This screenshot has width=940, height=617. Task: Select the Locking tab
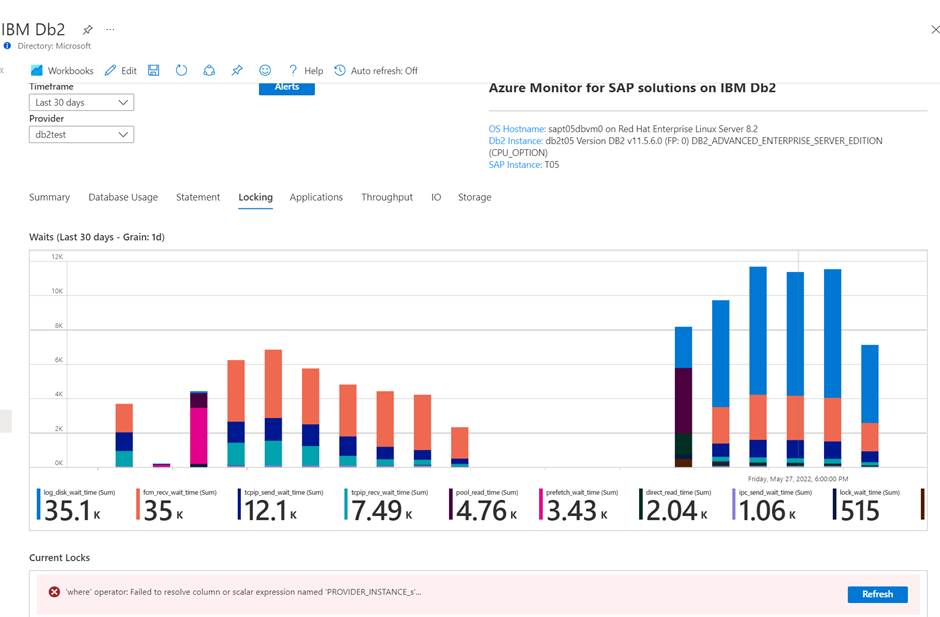(255, 197)
